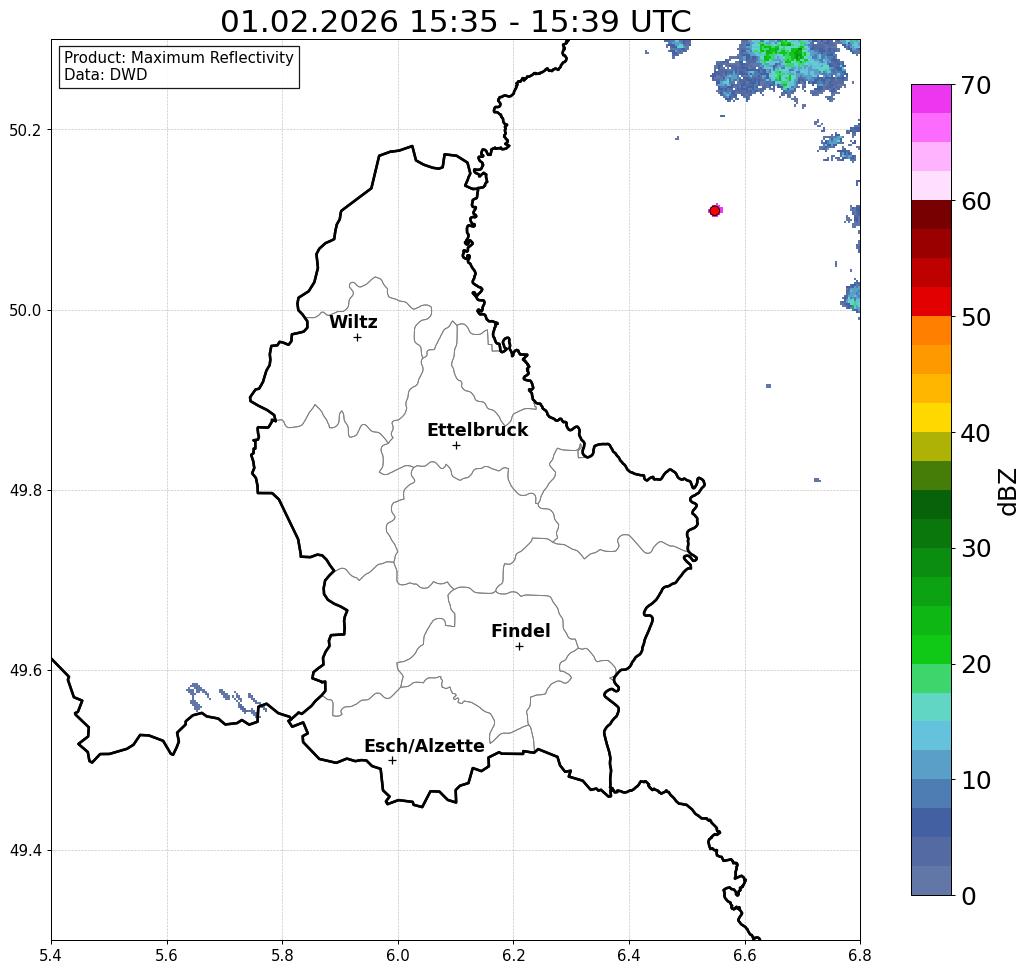Click the 'Data: DWD' source text
This screenshot has height=973, width=1029.
106,75
